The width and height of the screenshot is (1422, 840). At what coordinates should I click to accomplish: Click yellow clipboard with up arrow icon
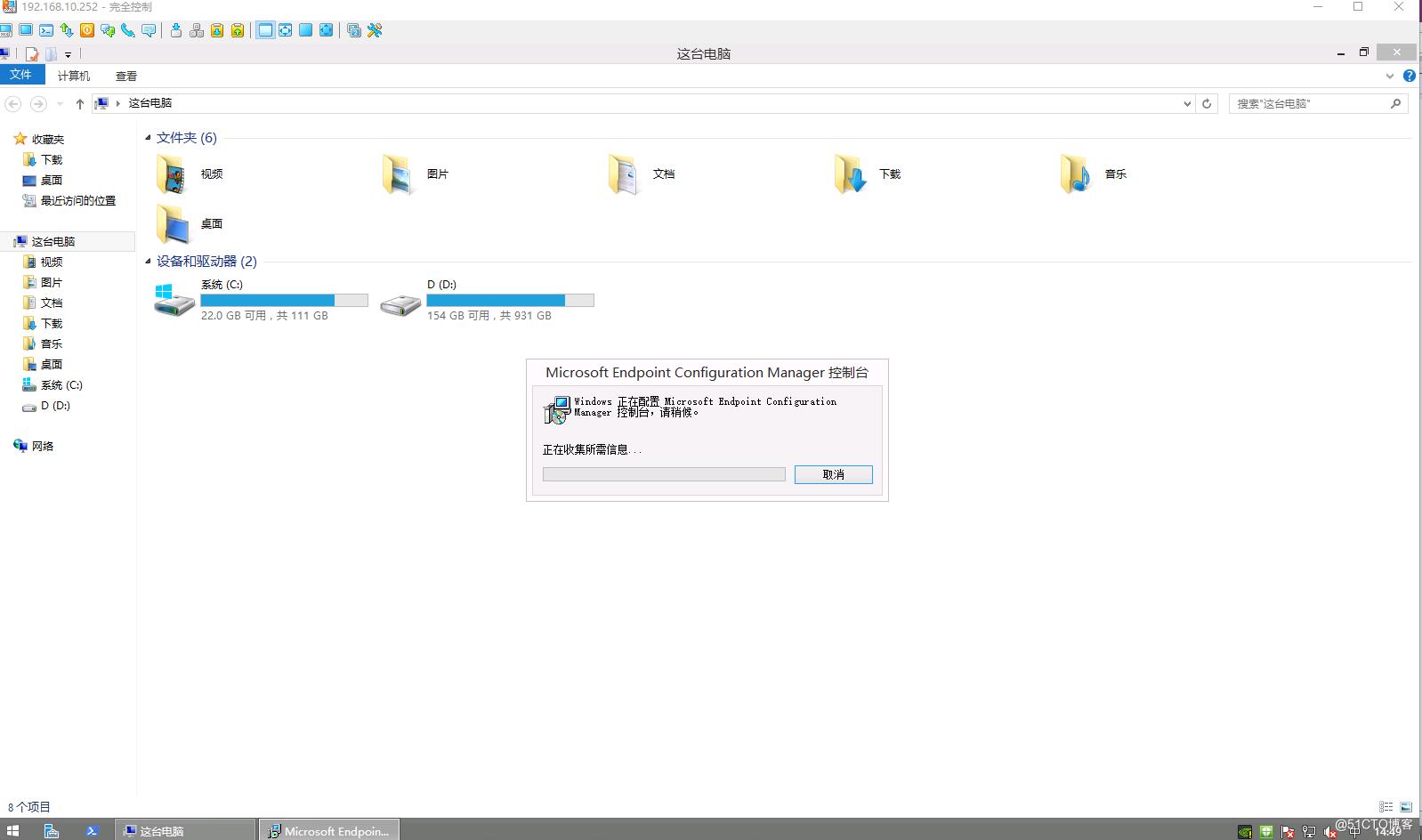click(238, 30)
